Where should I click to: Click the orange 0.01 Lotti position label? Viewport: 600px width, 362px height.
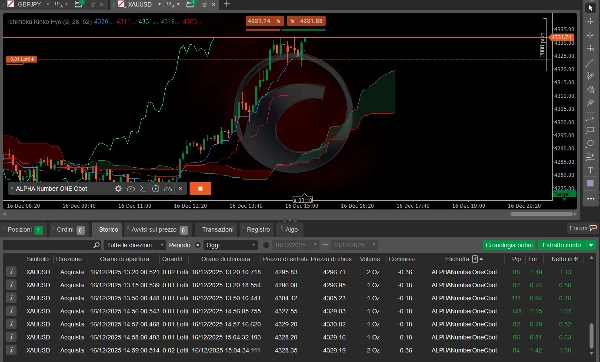coord(21,59)
